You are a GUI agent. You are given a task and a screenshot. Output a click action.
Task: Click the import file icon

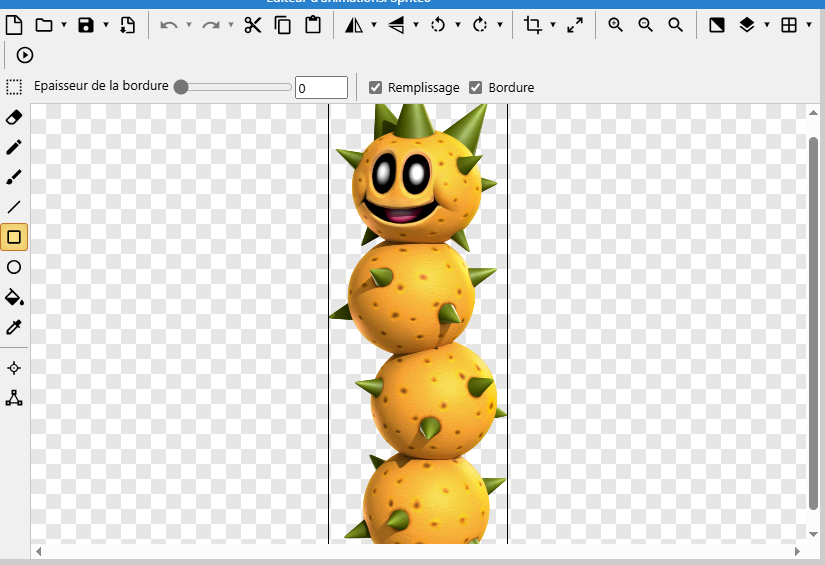(x=127, y=25)
